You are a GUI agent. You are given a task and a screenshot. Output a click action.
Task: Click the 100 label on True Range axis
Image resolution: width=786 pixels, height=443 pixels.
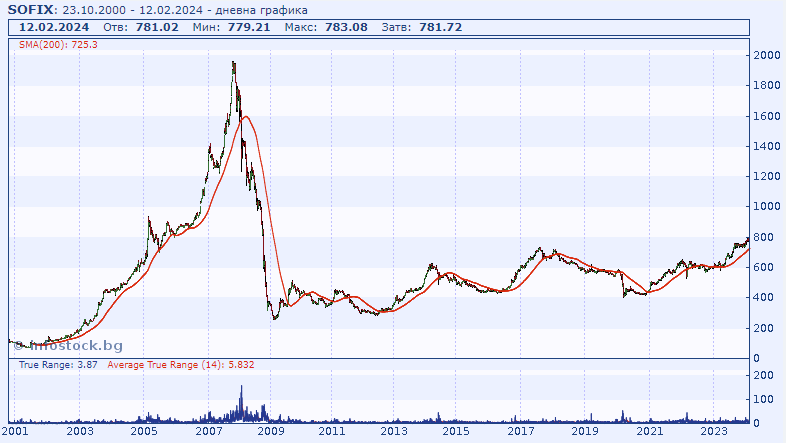(x=764, y=399)
